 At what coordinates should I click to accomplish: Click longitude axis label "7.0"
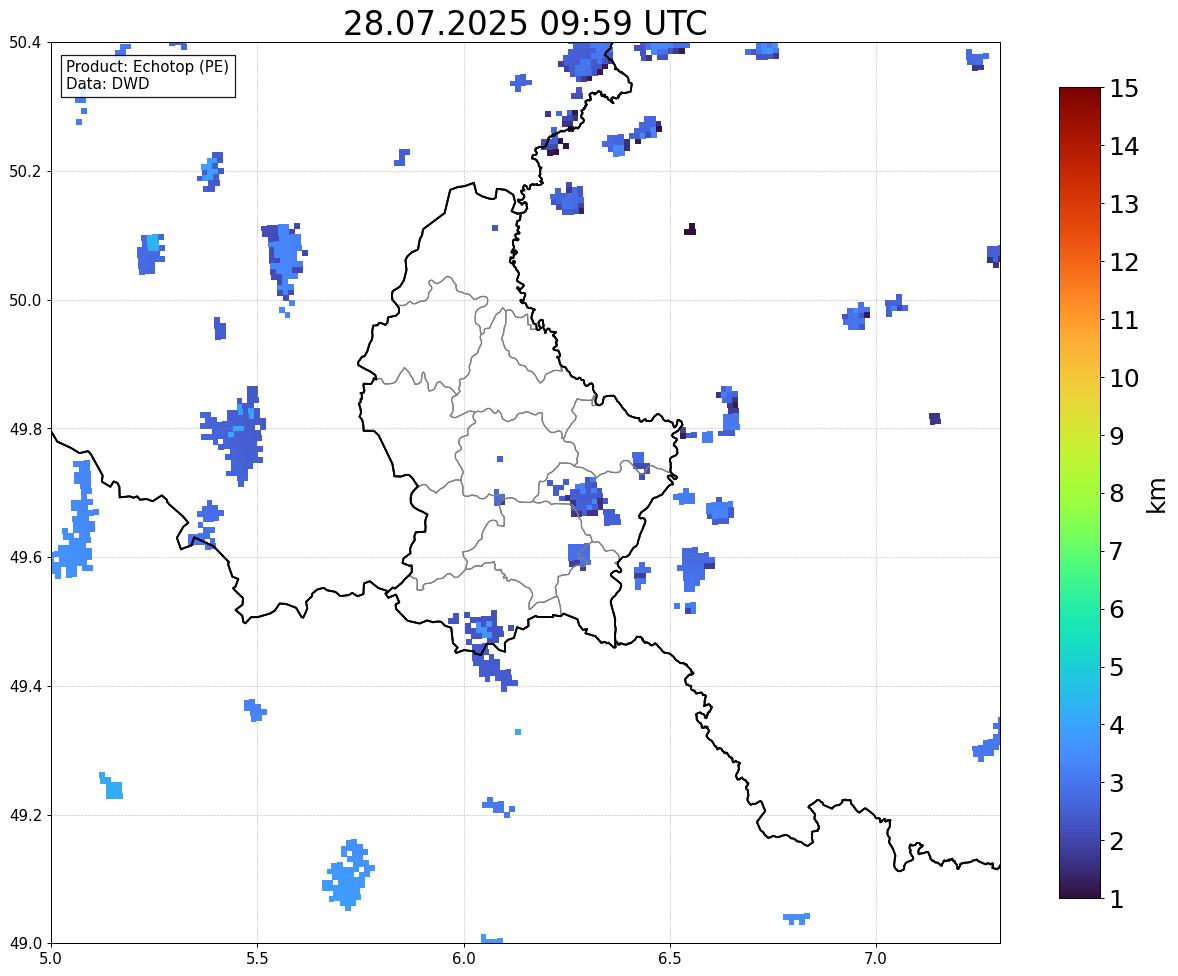click(876, 959)
